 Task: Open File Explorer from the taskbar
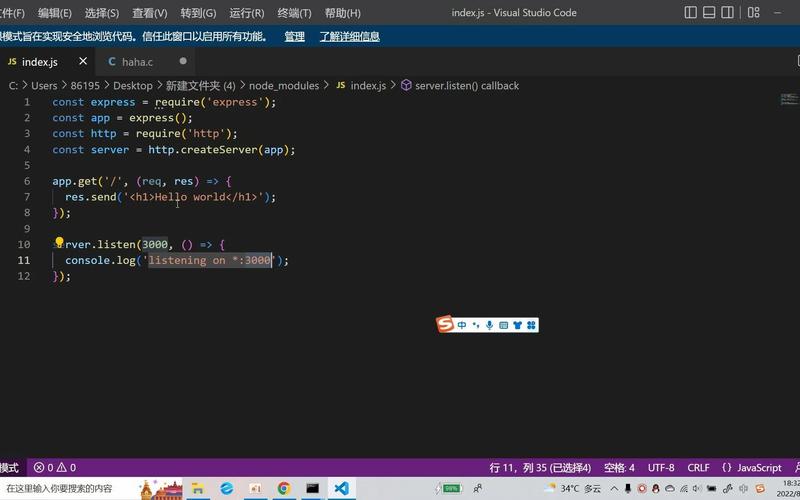pos(197,488)
